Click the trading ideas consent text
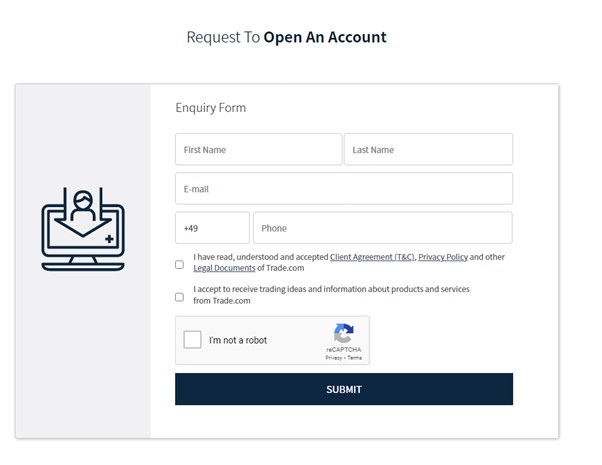The width and height of the screenshot is (602, 465). pos(331,295)
